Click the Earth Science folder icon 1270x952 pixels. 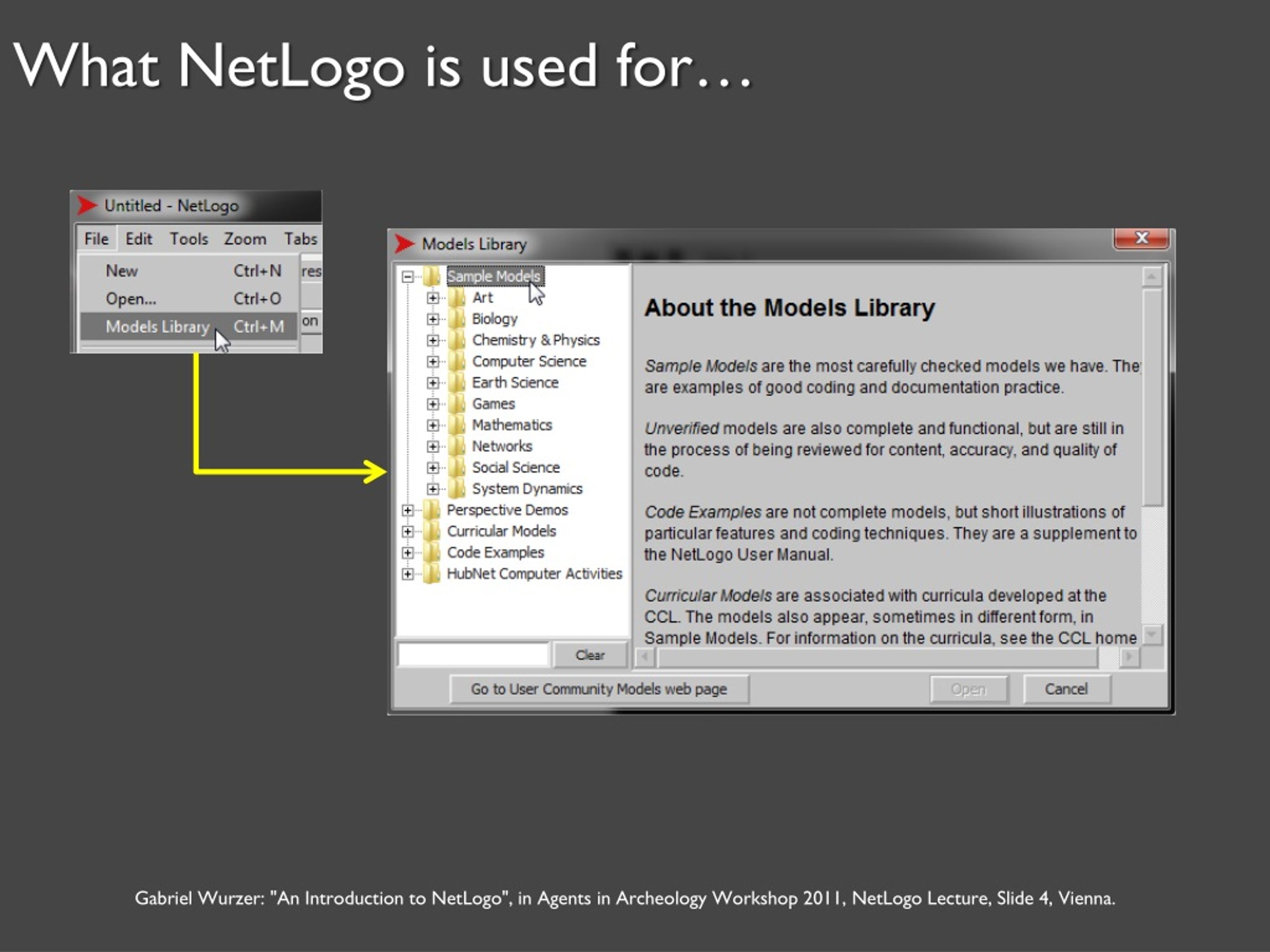pos(457,382)
